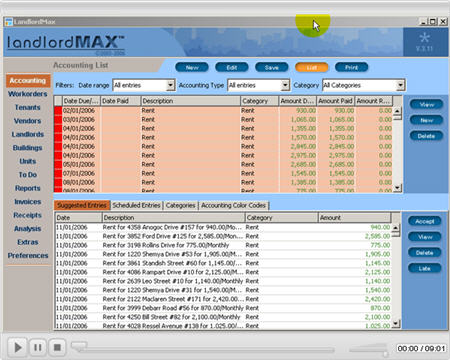Image resolution: width=450 pixels, height=360 pixels.
Task: Open Preferences in the sidebar
Action: coord(28,256)
